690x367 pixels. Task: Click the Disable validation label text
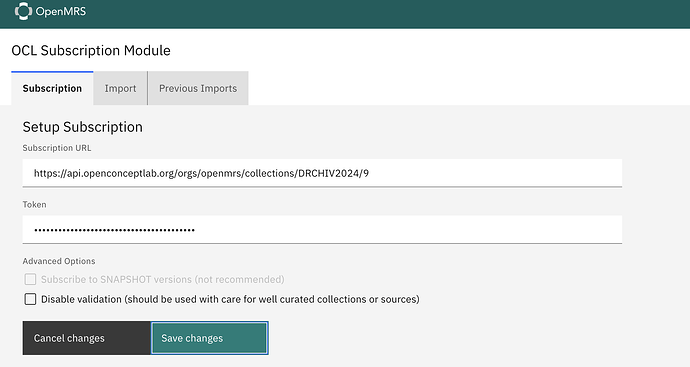click(x=230, y=299)
